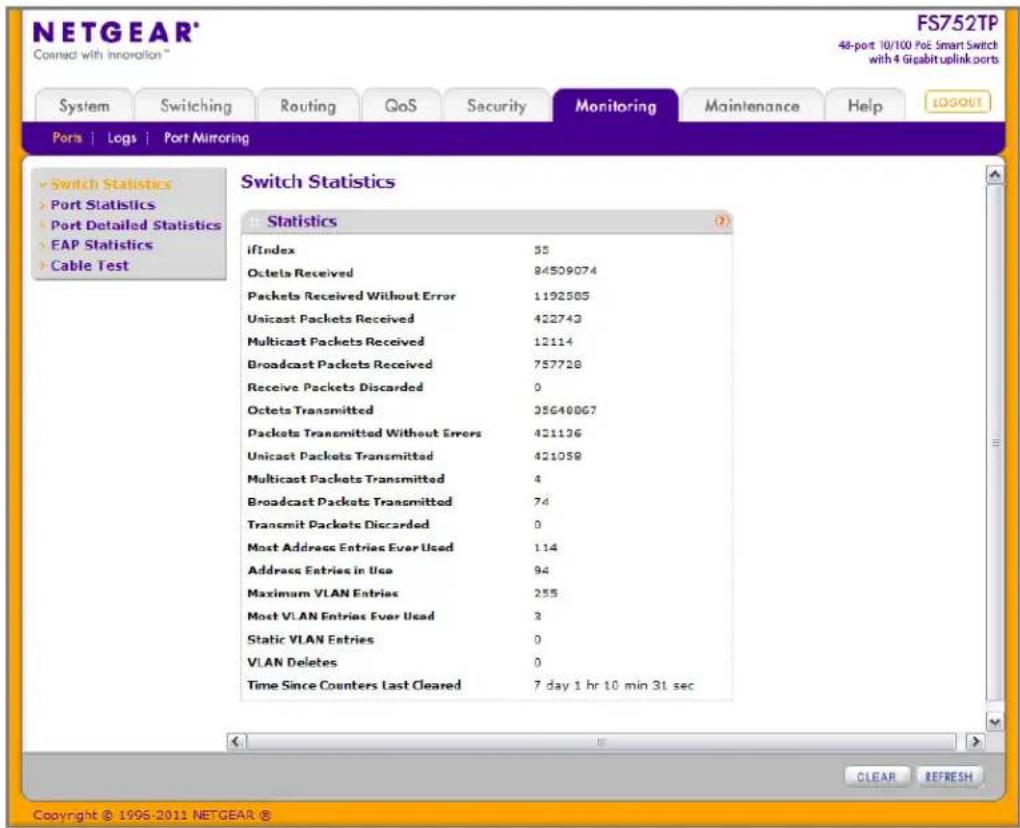The image size is (1020, 828).
Task: Open Port Statistics in sidebar
Action: 103,205
